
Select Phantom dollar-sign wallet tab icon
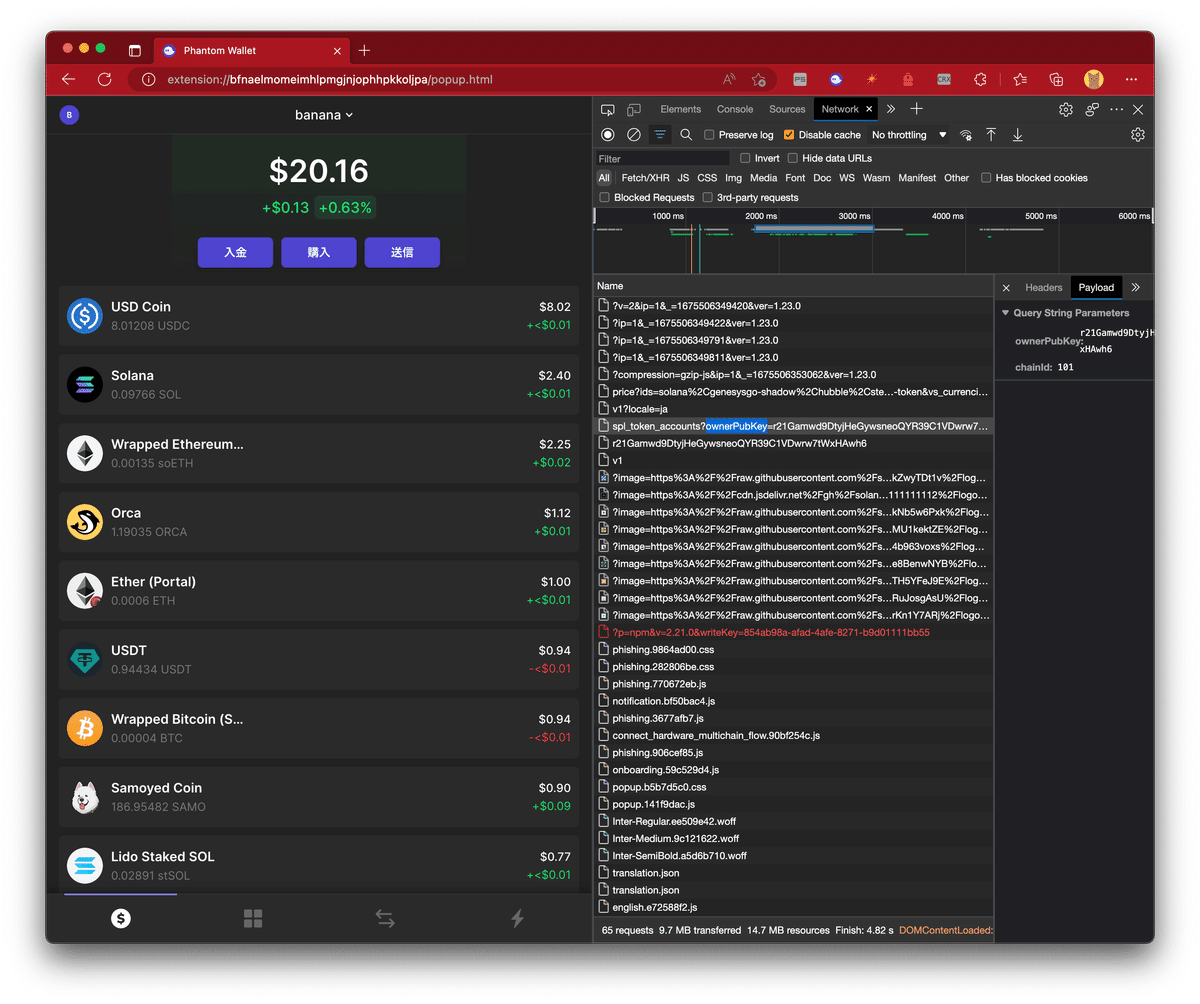coord(121,918)
